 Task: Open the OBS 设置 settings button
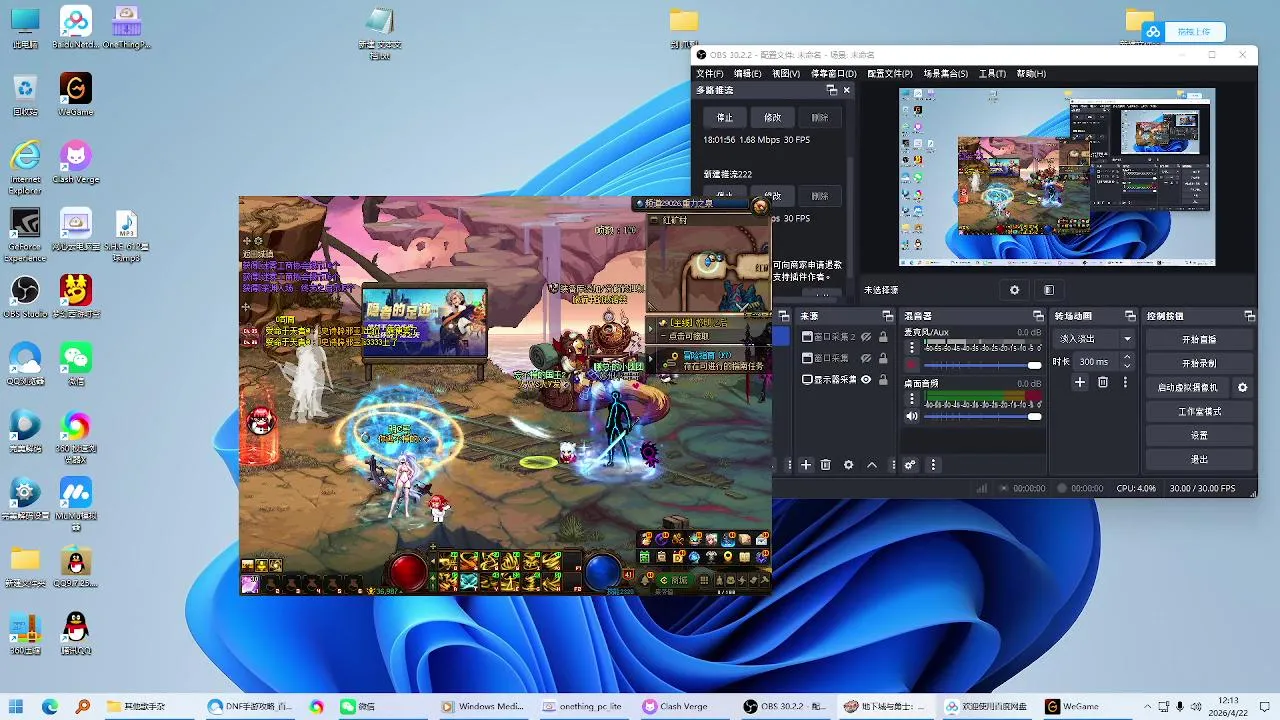1199,435
